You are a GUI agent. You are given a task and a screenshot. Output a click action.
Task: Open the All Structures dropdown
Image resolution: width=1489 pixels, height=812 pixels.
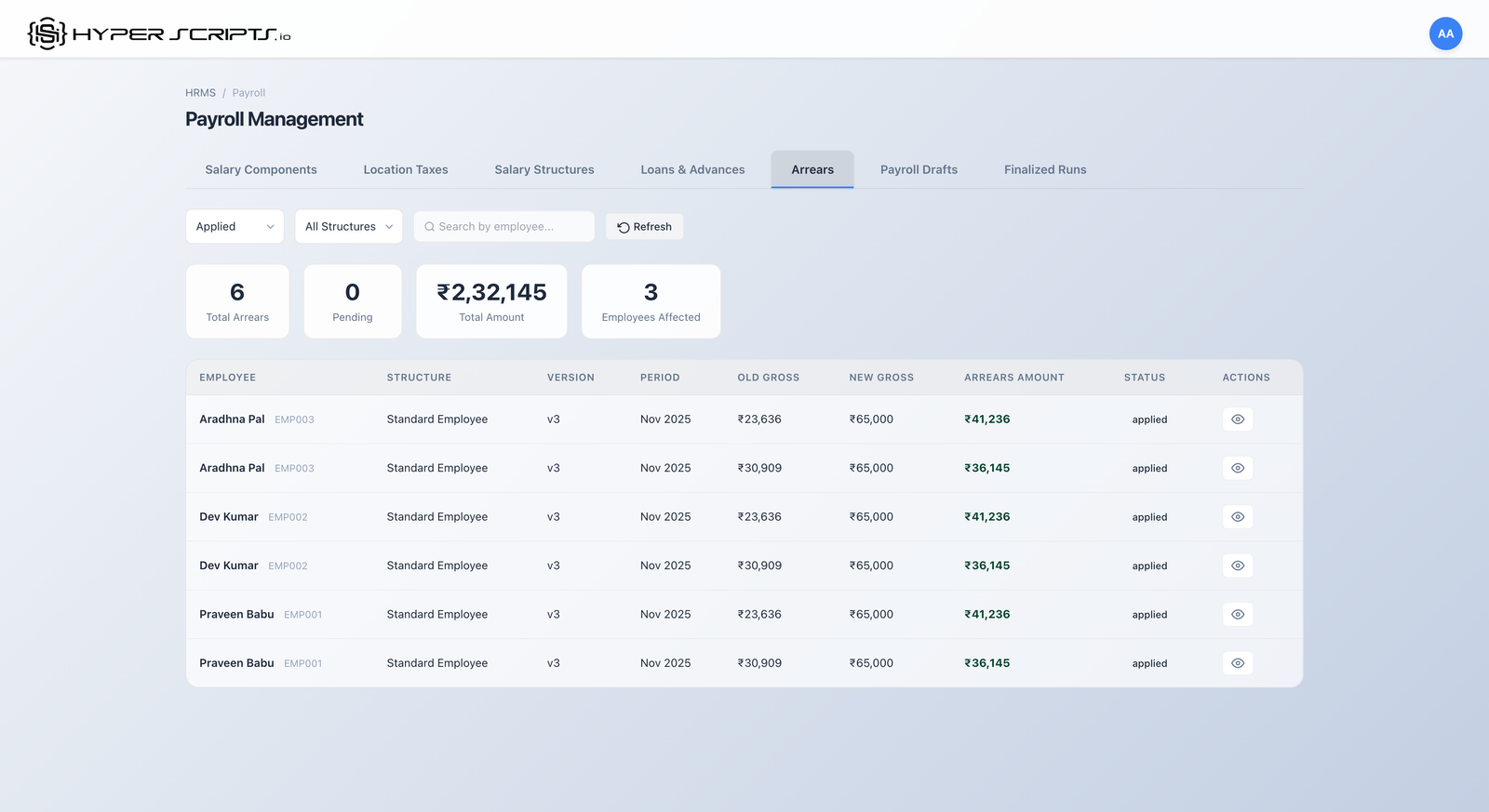[x=348, y=227]
